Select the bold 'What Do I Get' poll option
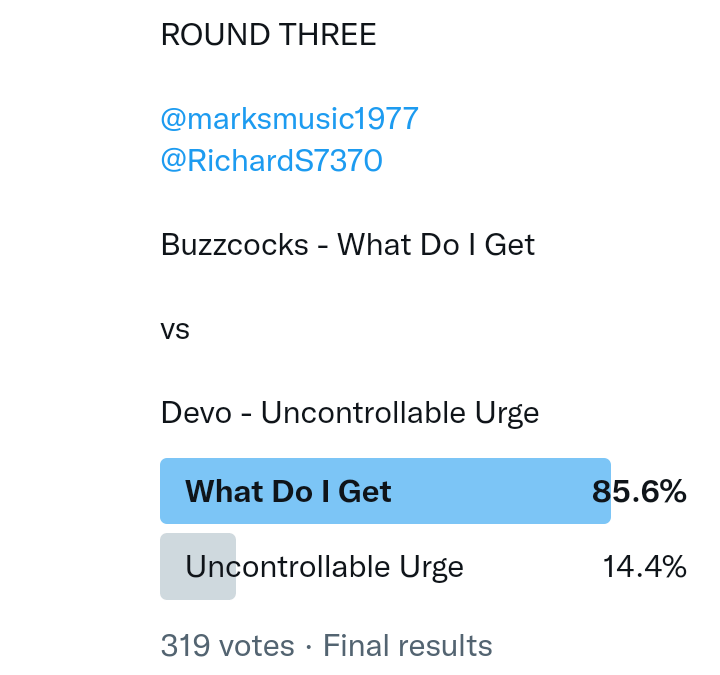This screenshot has height=675, width=720. click(288, 491)
